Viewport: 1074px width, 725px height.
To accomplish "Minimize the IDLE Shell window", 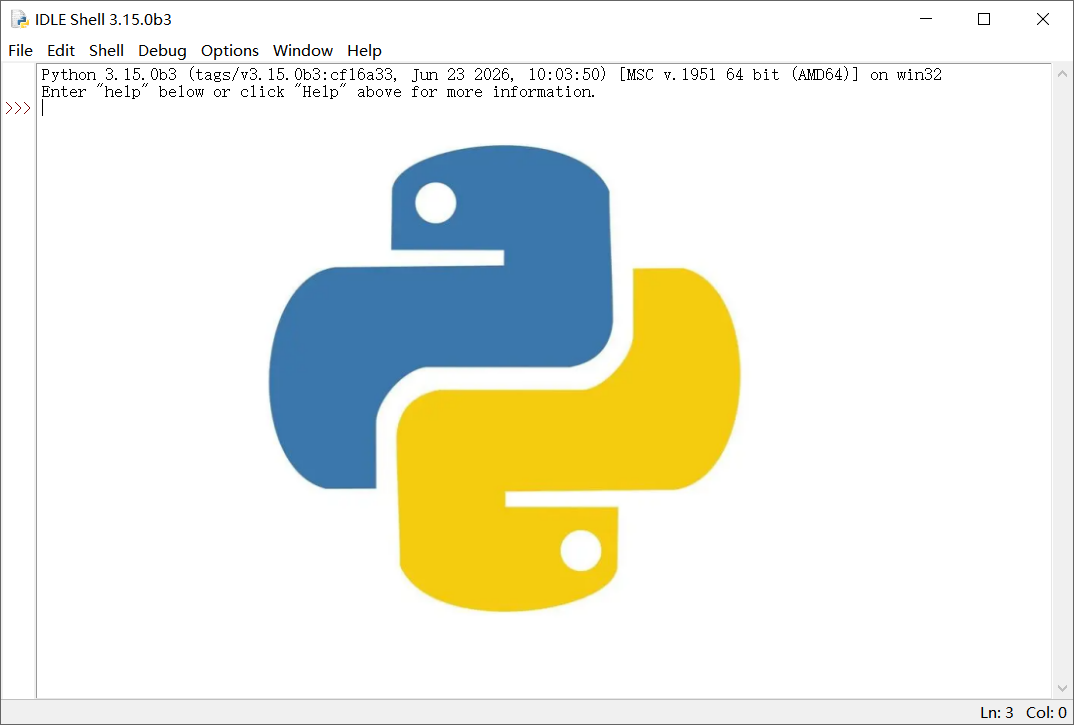I will click(926, 19).
